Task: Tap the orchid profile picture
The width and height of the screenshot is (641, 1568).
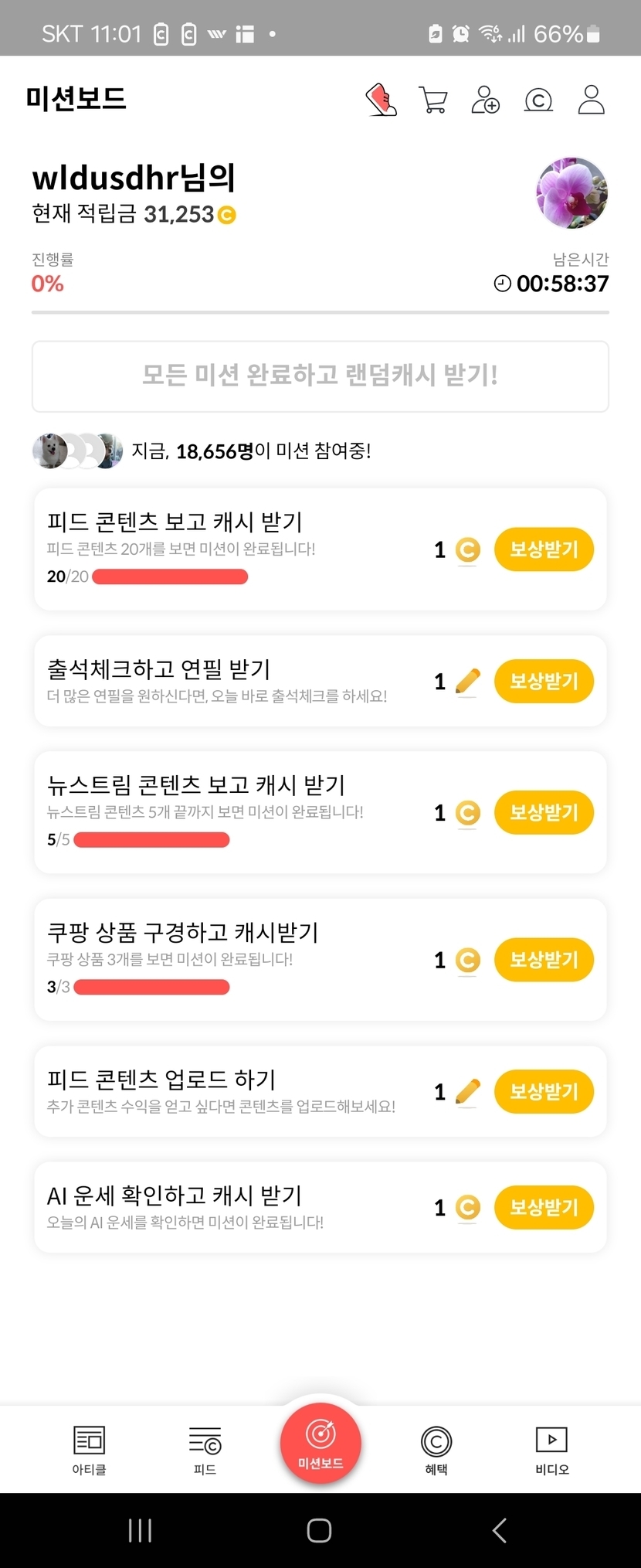Action: coord(571,193)
